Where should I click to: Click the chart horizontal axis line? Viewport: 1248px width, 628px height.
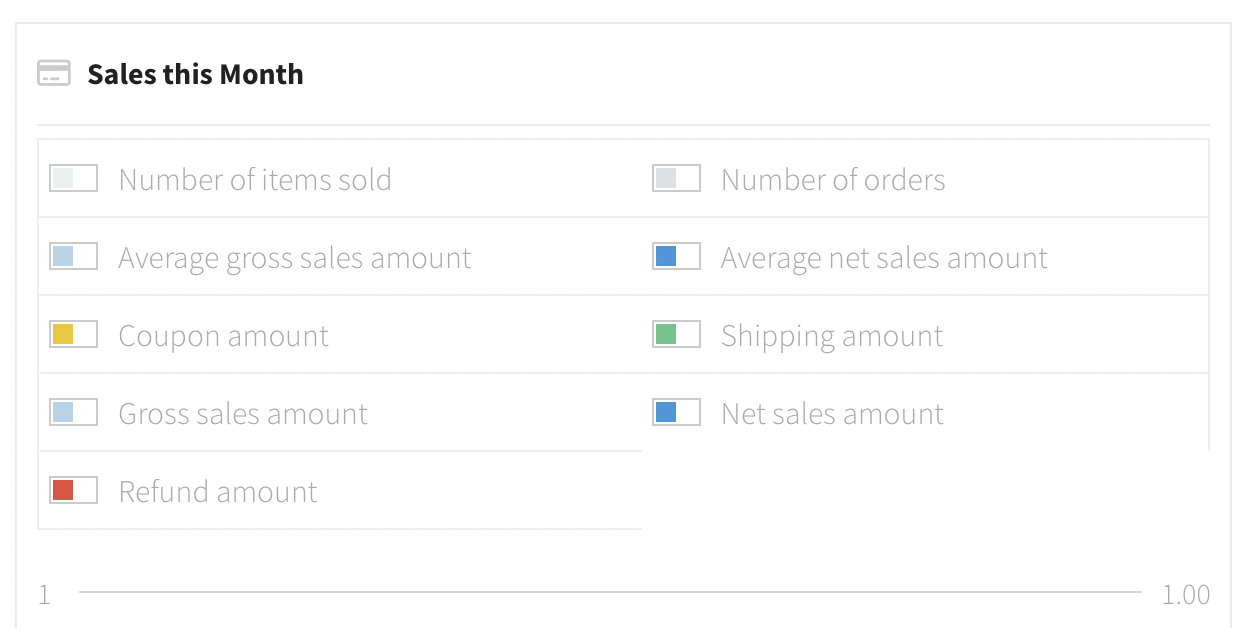tap(610, 593)
